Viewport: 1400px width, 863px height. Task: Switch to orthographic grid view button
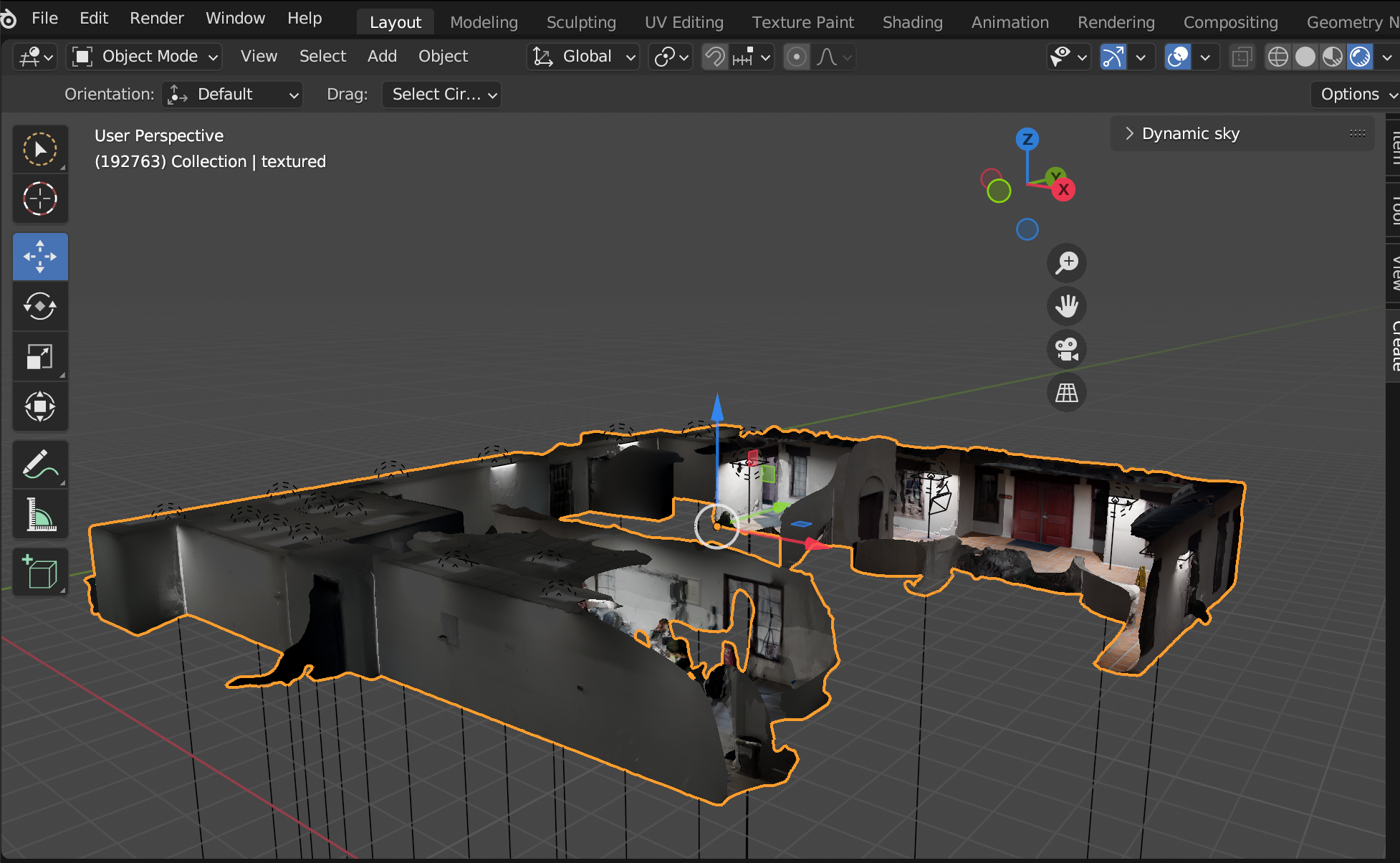[1066, 393]
